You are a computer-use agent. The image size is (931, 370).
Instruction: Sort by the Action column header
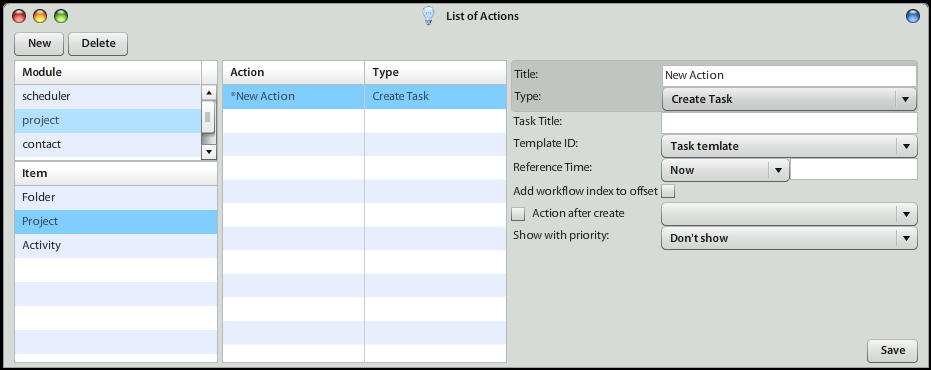coord(293,72)
